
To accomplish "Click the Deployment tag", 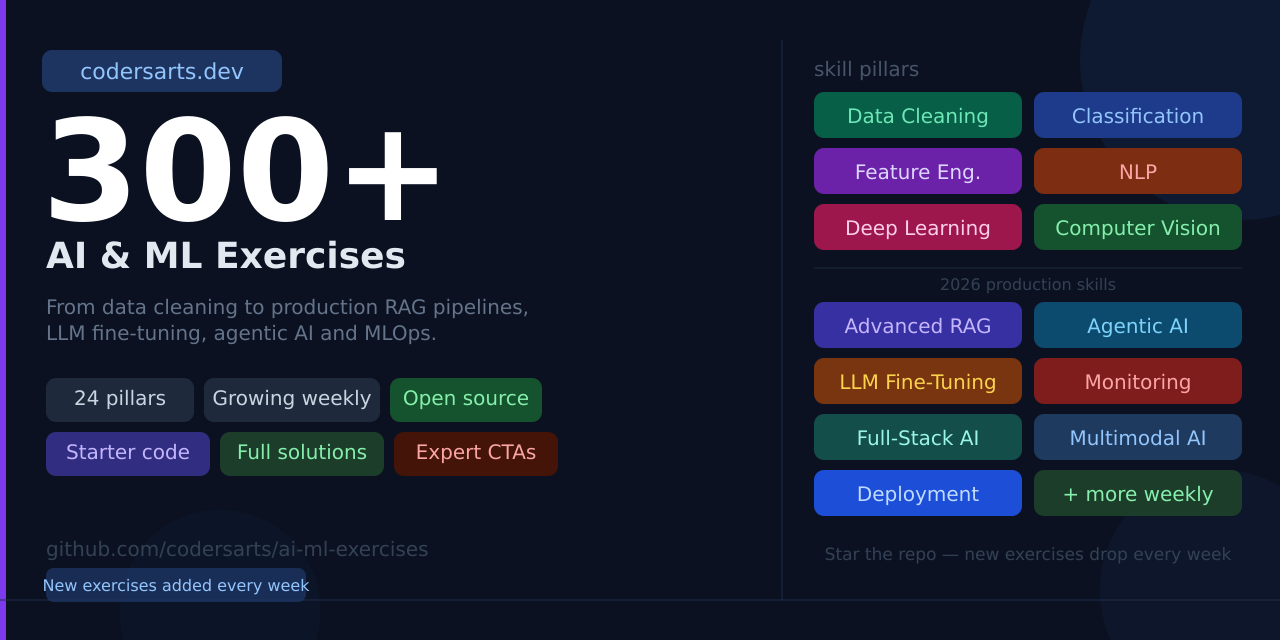I will coord(918,493).
